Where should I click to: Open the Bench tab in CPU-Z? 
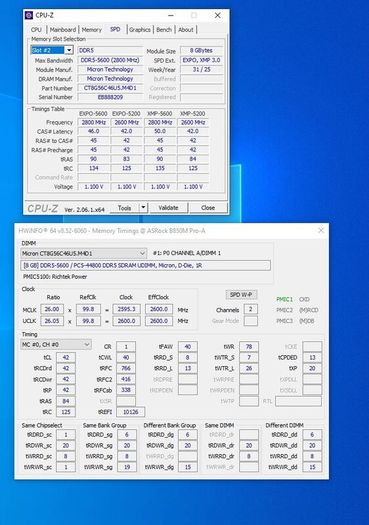click(x=164, y=30)
